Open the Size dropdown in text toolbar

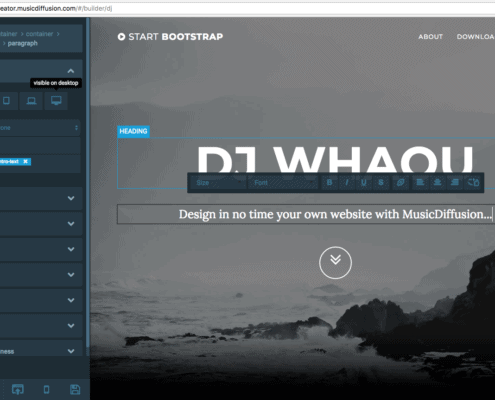pyautogui.click(x=218, y=183)
